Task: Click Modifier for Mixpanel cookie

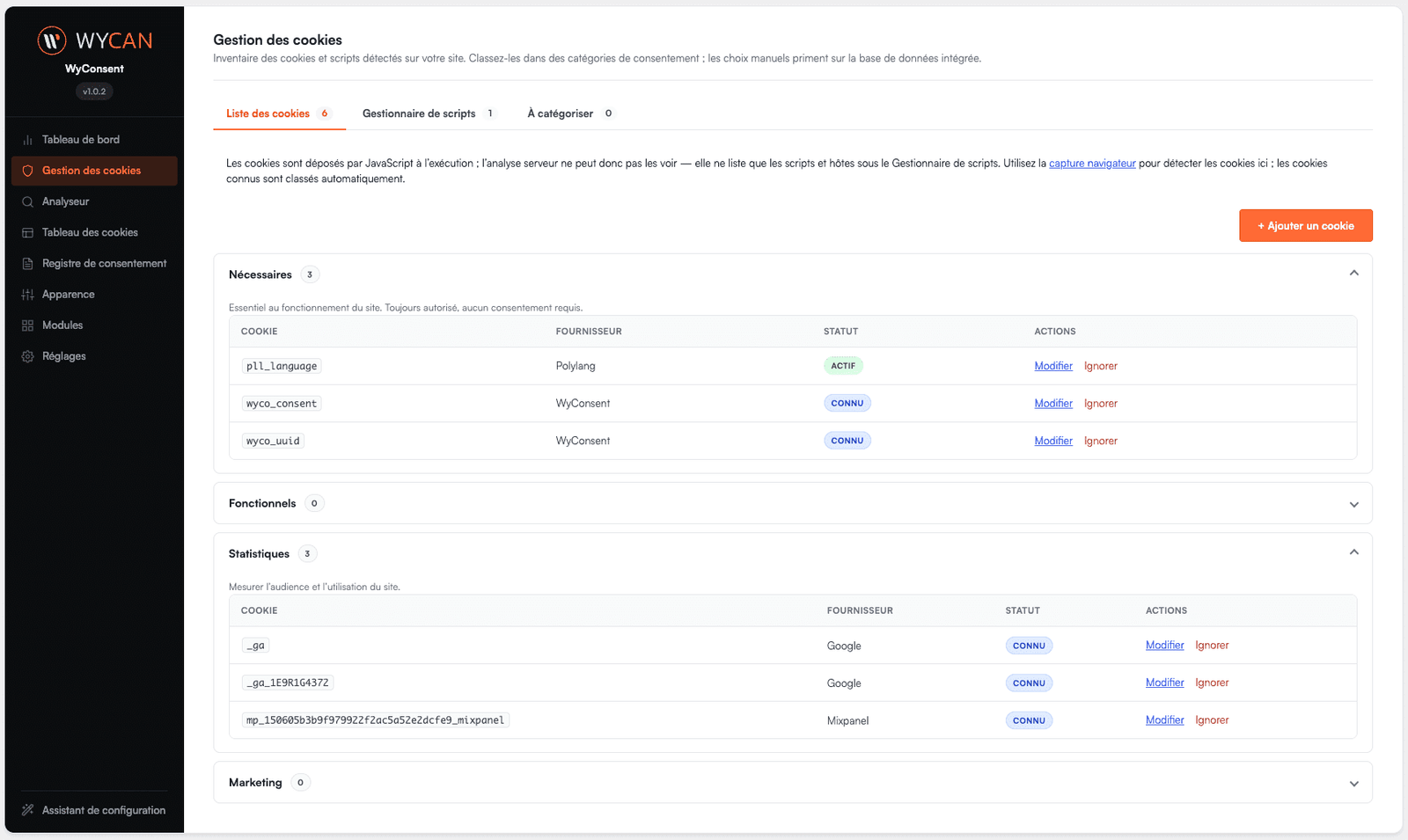Action: tap(1165, 720)
